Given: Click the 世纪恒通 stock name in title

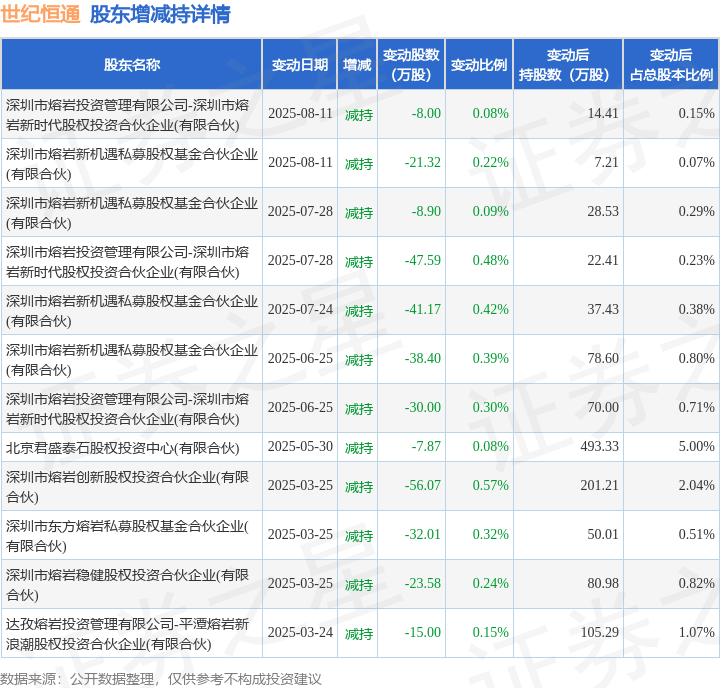Looking at the screenshot, I should 40,14.
